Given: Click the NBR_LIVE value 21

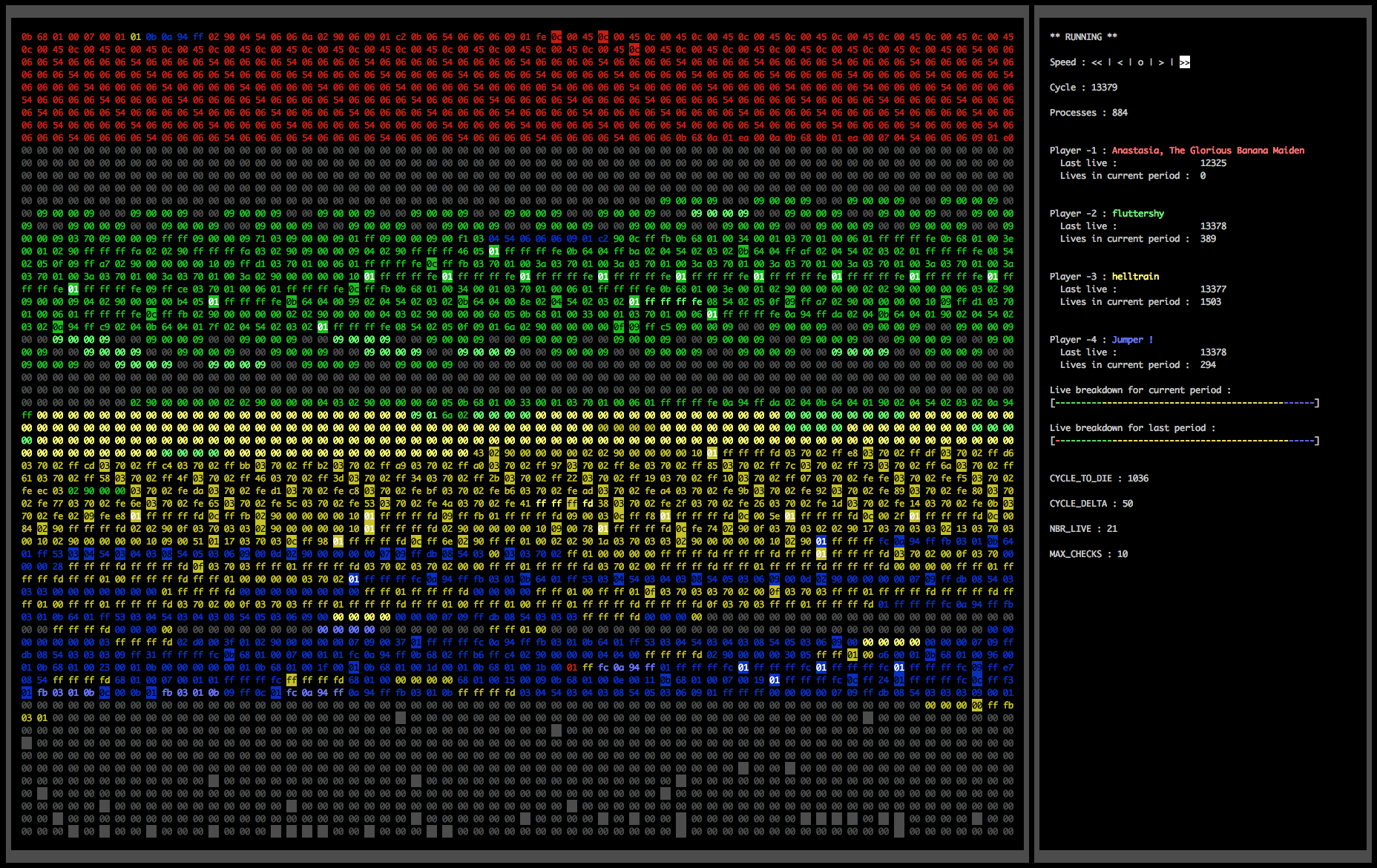Looking at the screenshot, I should point(1112,529).
